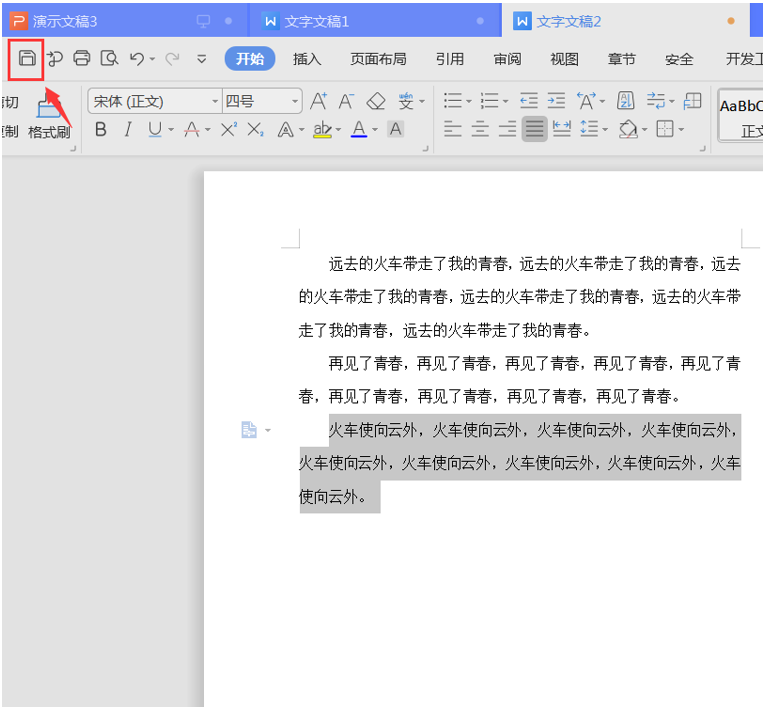Click the Undo arrow icon

click(x=137, y=59)
